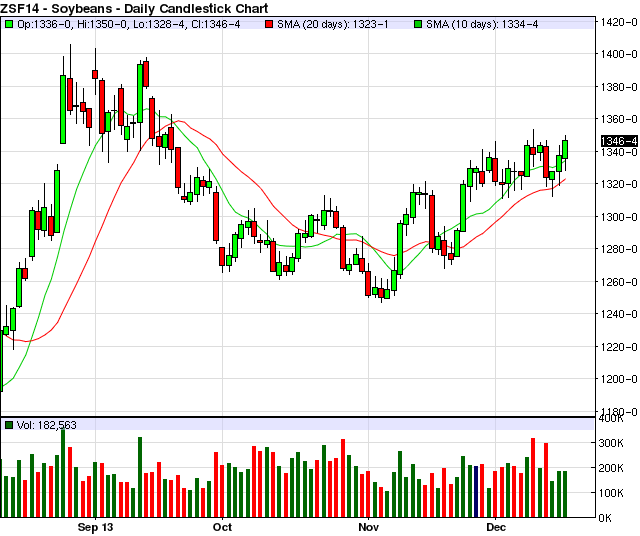
Task: Click the dark green Vol legend swatch
Action: click(9, 425)
